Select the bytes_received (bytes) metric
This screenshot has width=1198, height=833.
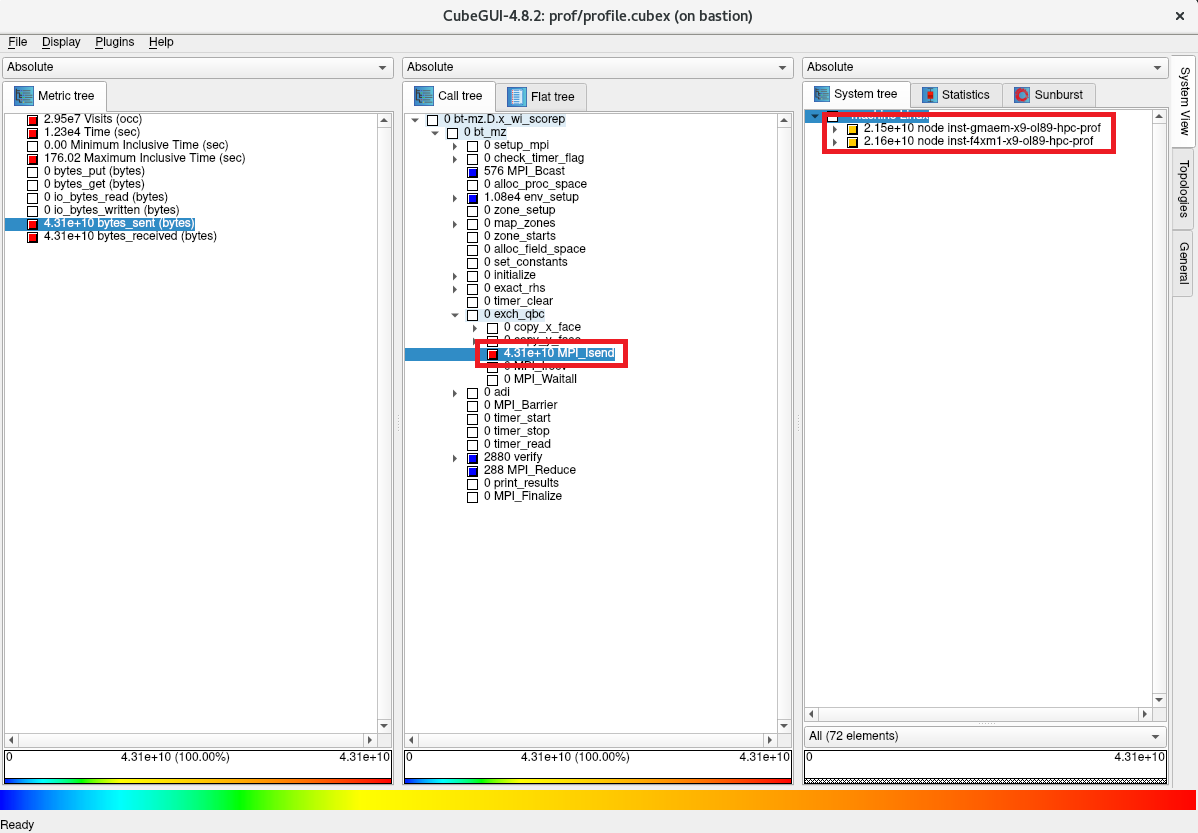130,237
